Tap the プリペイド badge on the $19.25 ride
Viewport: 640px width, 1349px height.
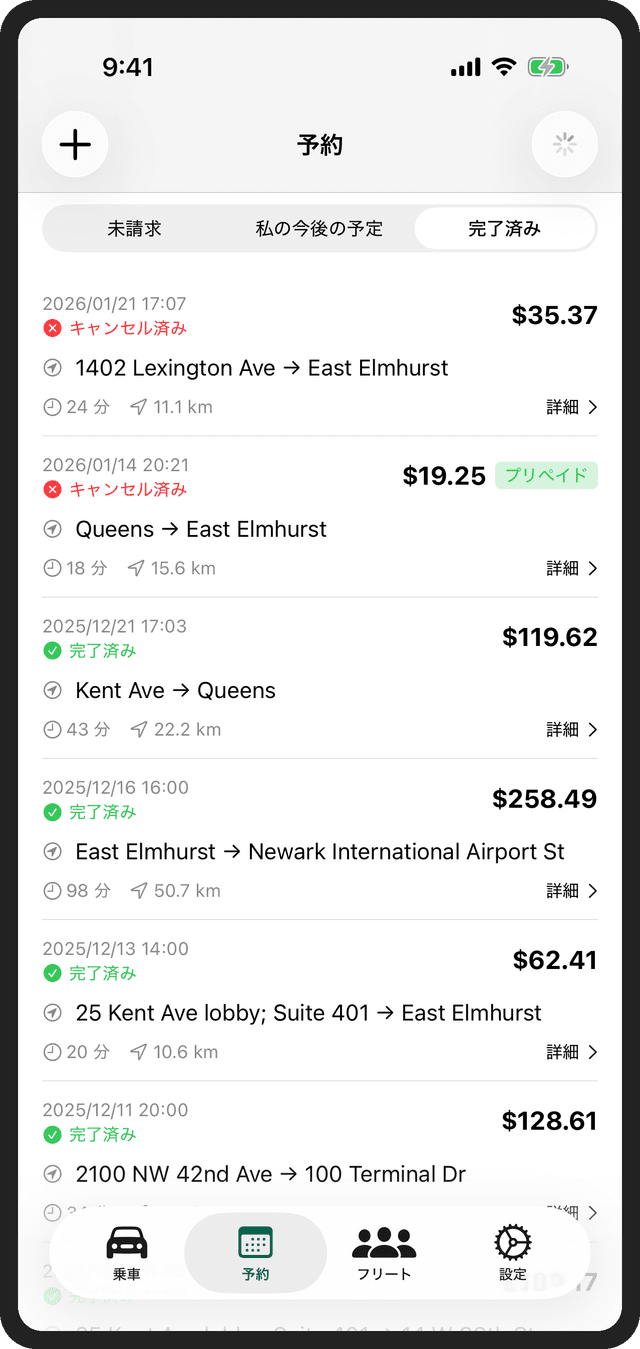pos(546,475)
